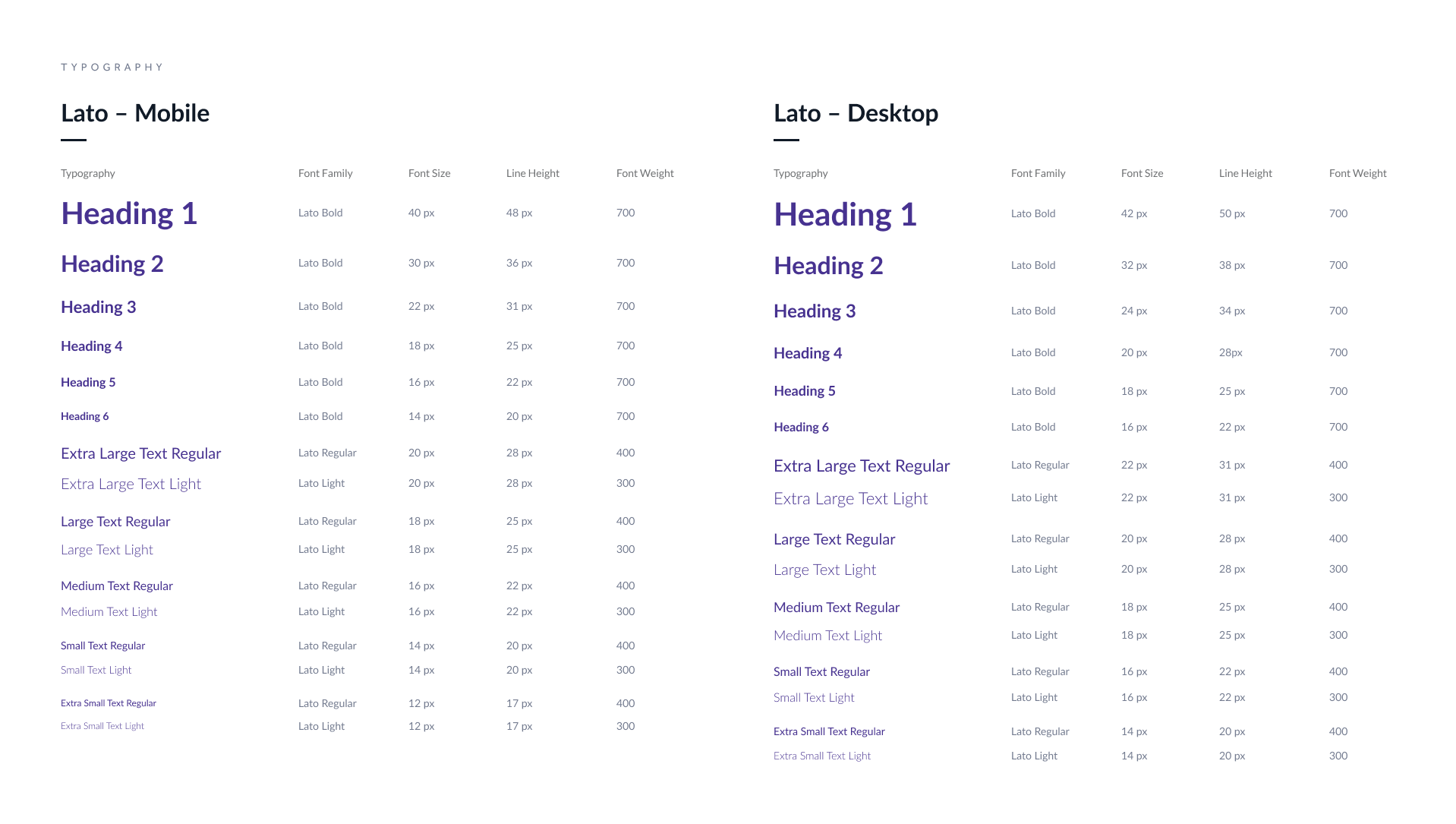Viewport: 1456px width, 824px height.
Task: Click the Mobile 'Heading 6' sample
Action: tap(85, 416)
